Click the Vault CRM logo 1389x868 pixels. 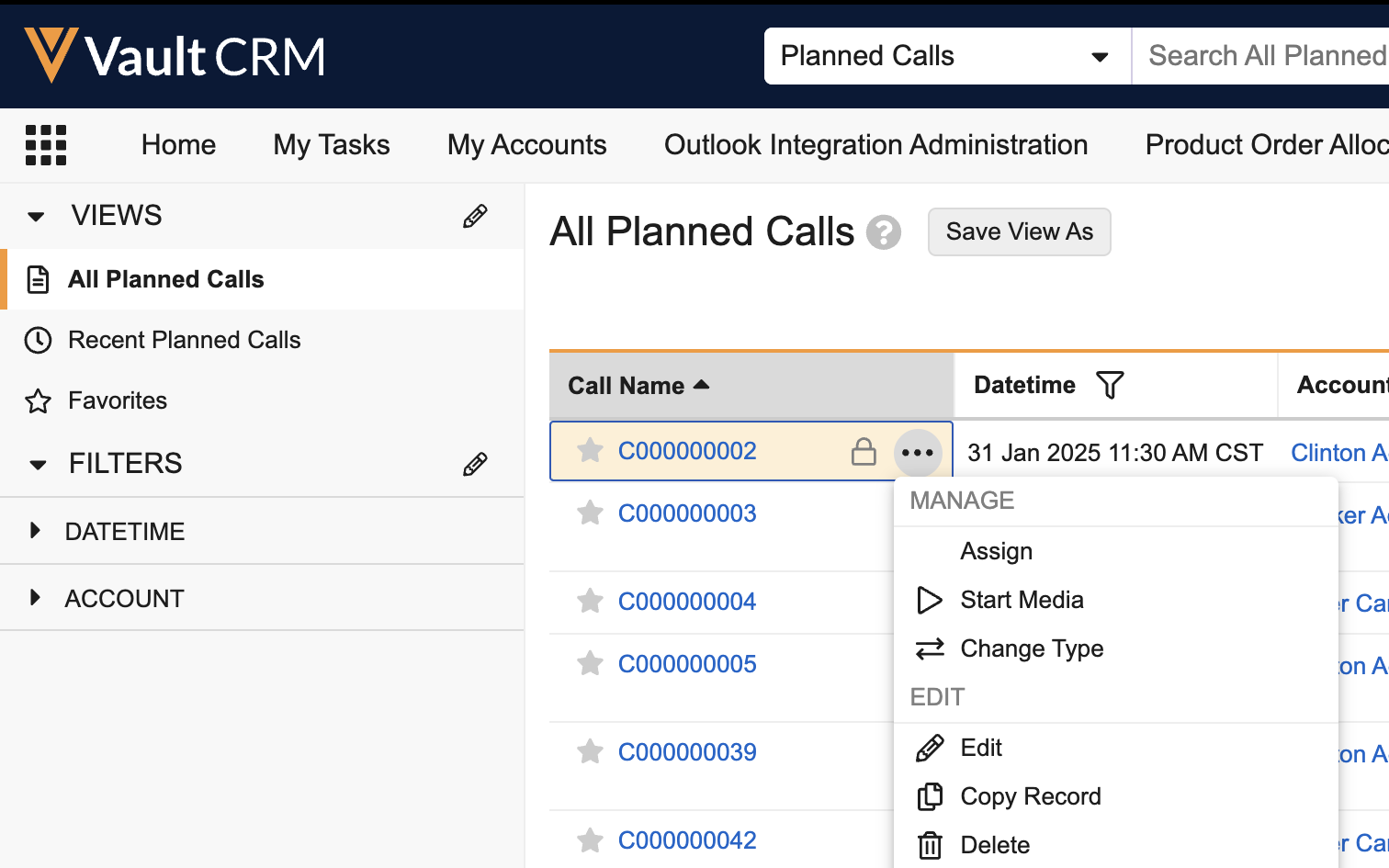click(x=175, y=55)
